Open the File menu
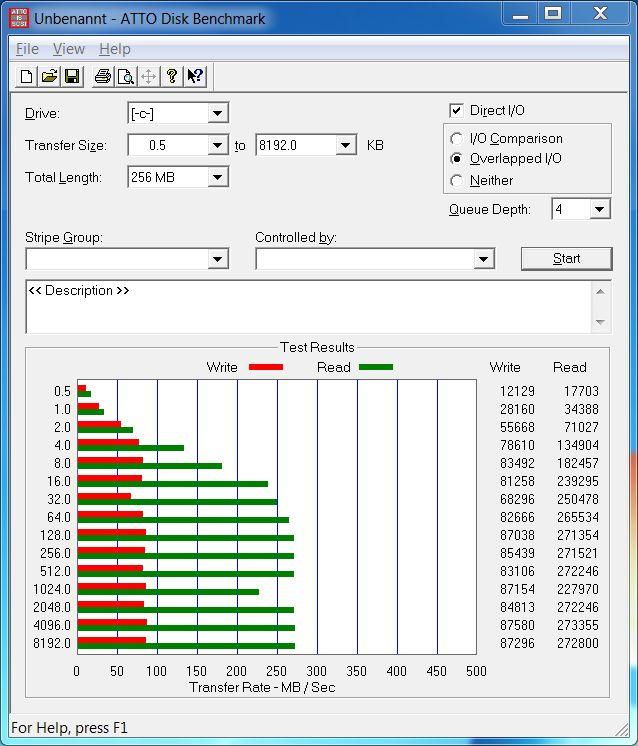 coord(27,49)
